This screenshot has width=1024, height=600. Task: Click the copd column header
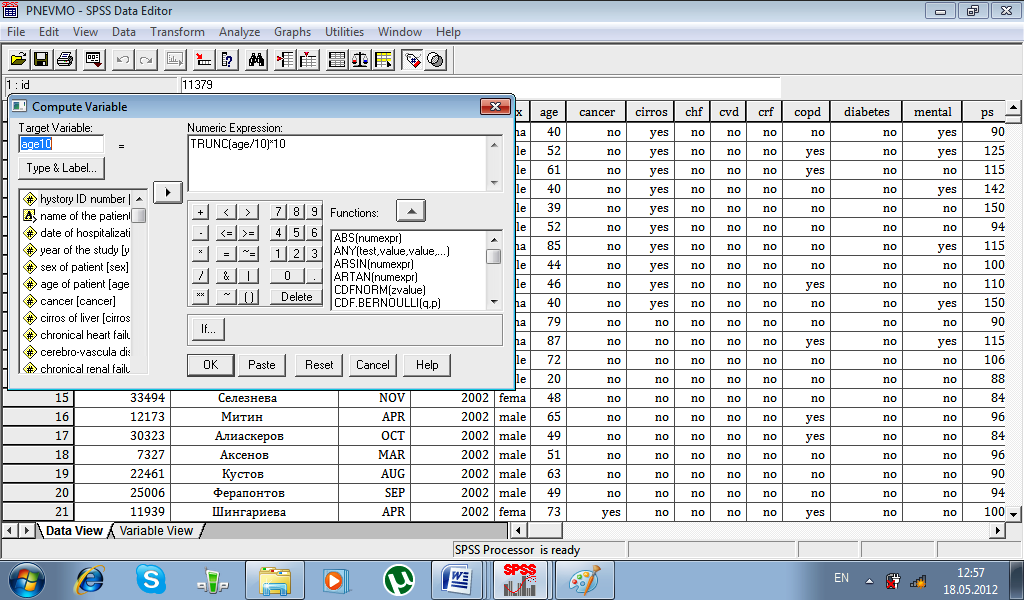[x=807, y=112]
